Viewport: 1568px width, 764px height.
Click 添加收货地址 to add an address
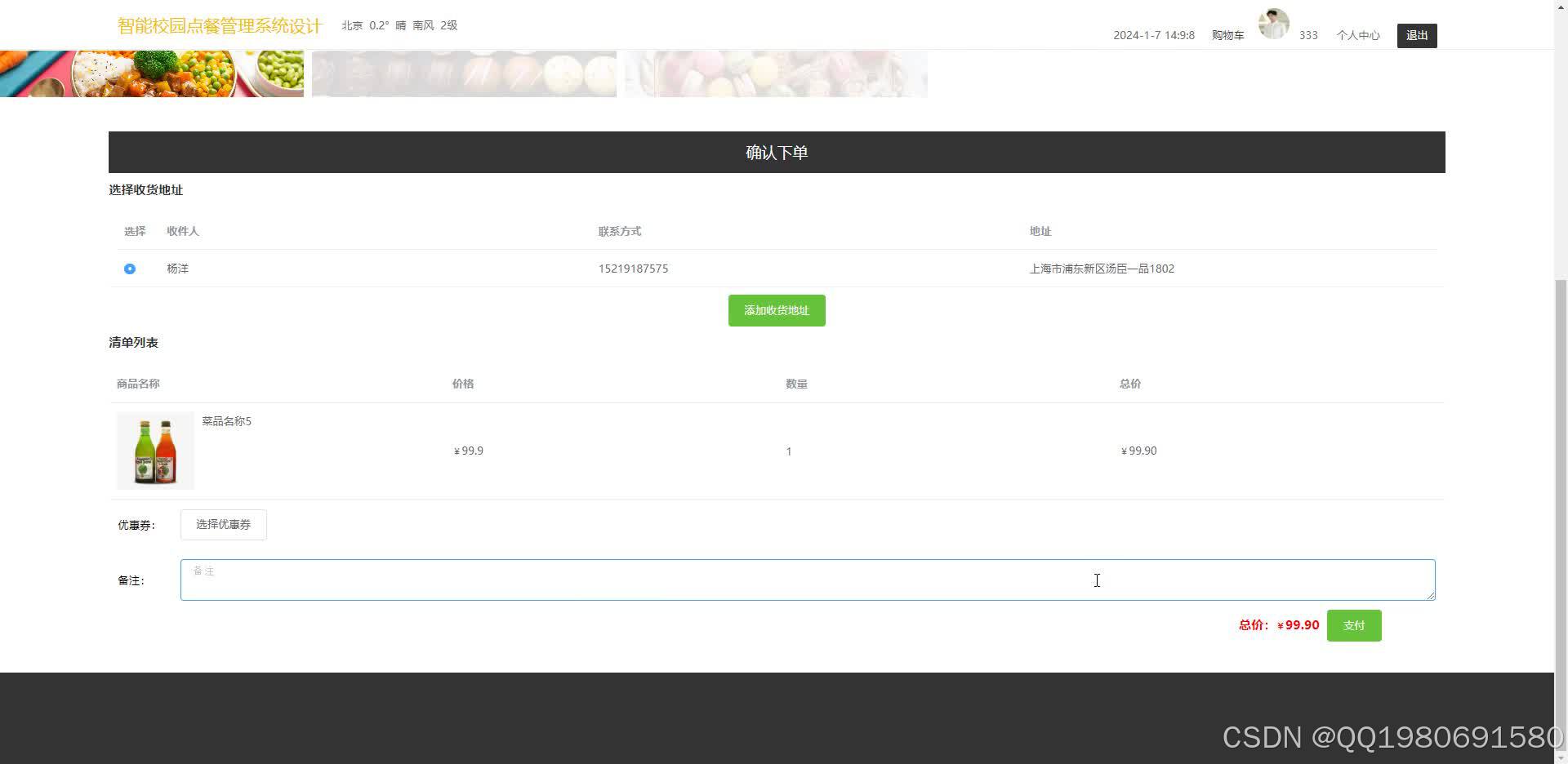tap(776, 310)
